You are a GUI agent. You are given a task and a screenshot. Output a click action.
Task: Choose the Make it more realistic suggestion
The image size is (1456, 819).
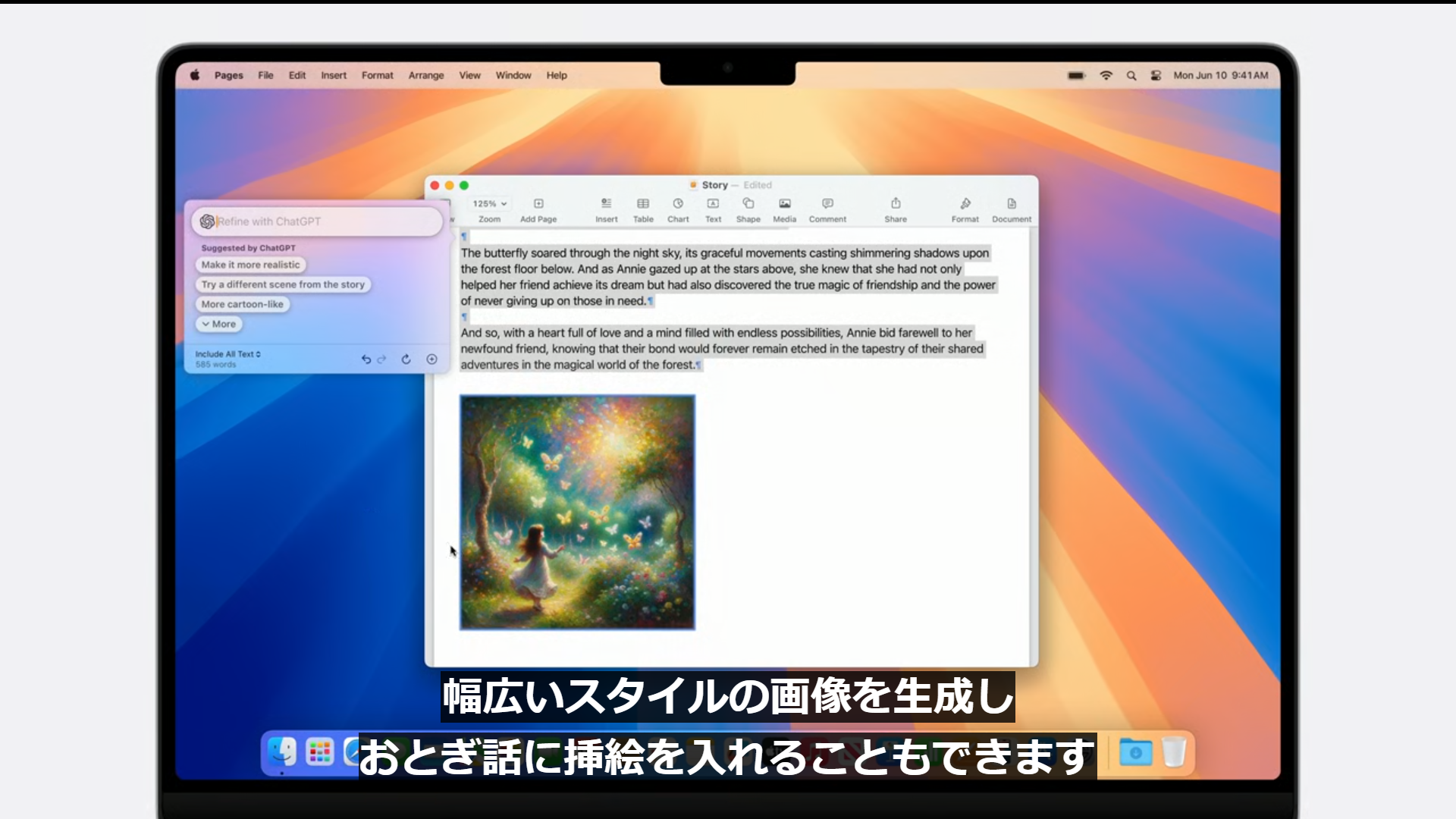[x=250, y=265]
